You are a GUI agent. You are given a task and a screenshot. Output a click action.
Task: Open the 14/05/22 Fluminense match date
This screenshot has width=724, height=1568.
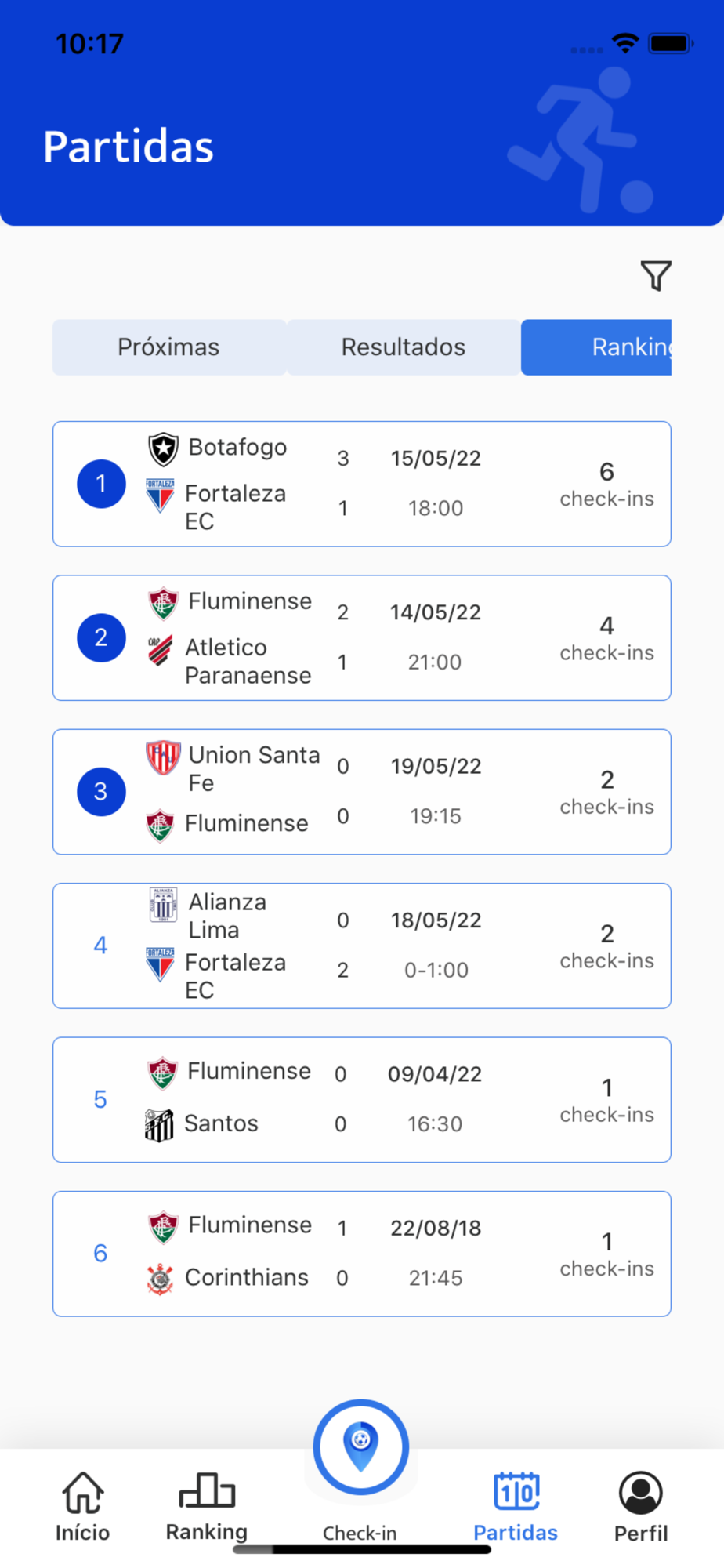[x=436, y=612]
